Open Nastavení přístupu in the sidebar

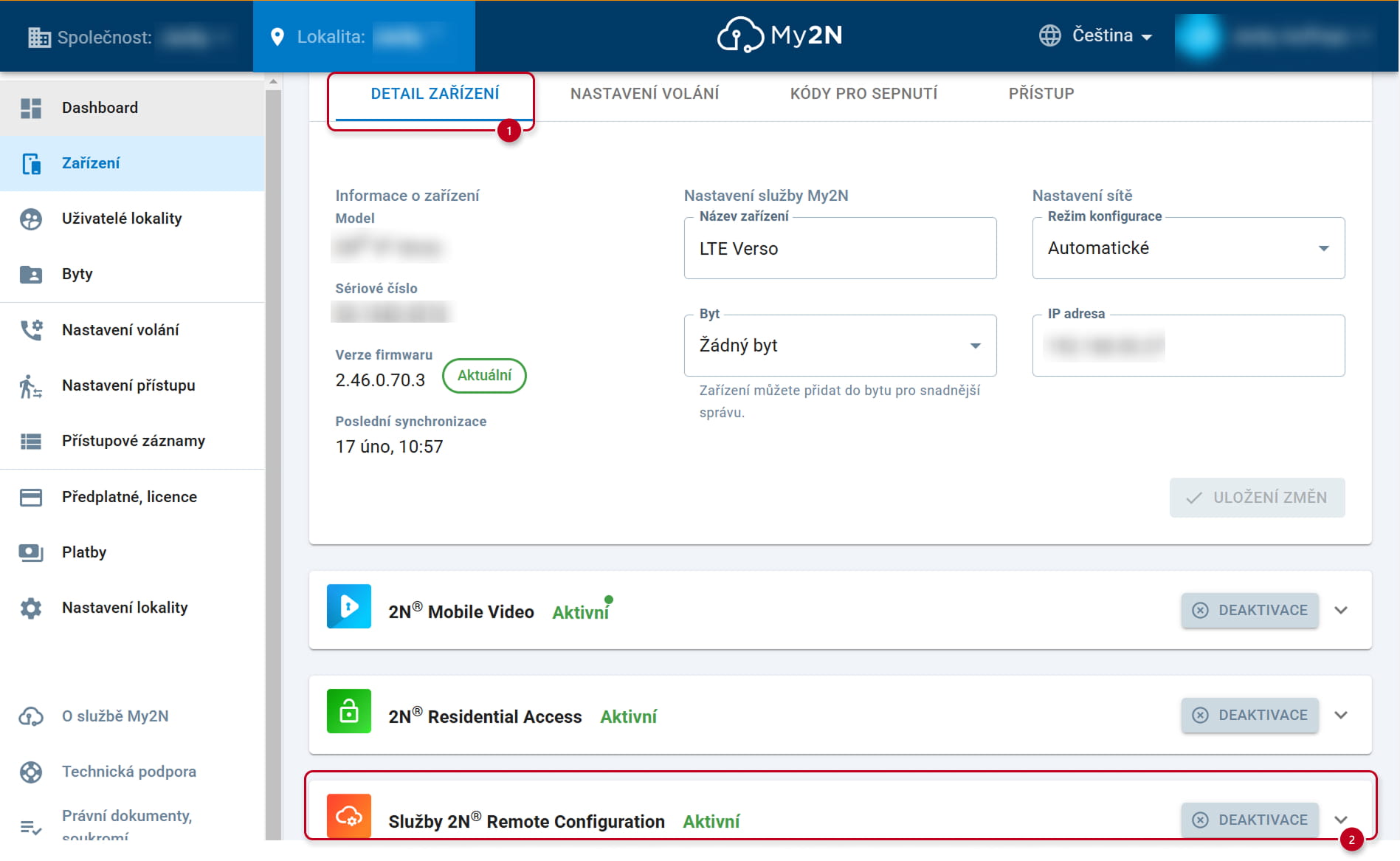coord(132,385)
